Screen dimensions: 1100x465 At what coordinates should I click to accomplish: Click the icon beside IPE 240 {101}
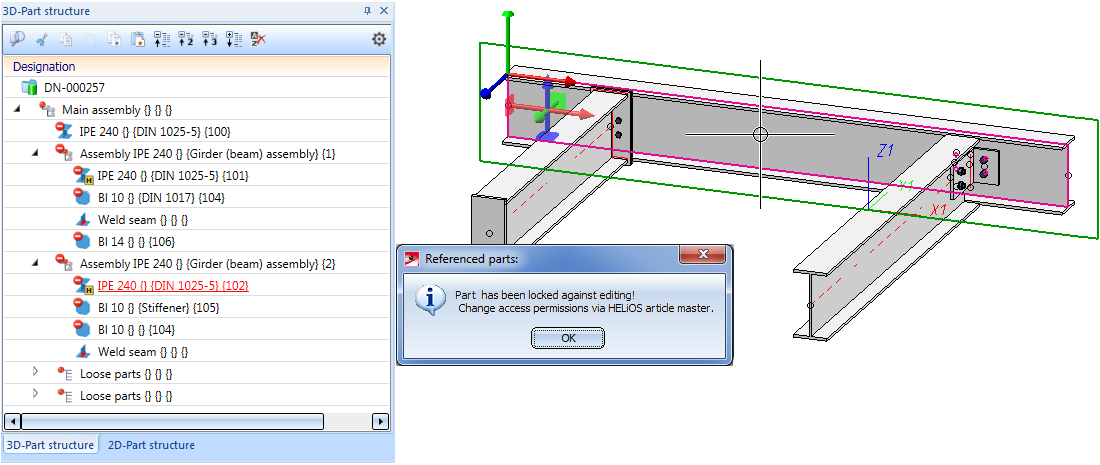[83, 175]
